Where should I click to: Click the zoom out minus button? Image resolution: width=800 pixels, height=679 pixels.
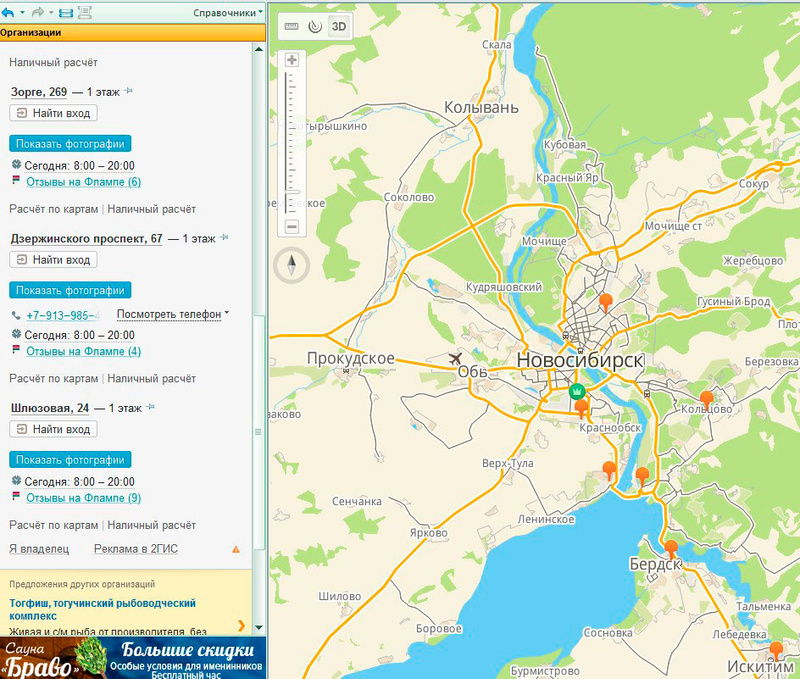[x=292, y=227]
